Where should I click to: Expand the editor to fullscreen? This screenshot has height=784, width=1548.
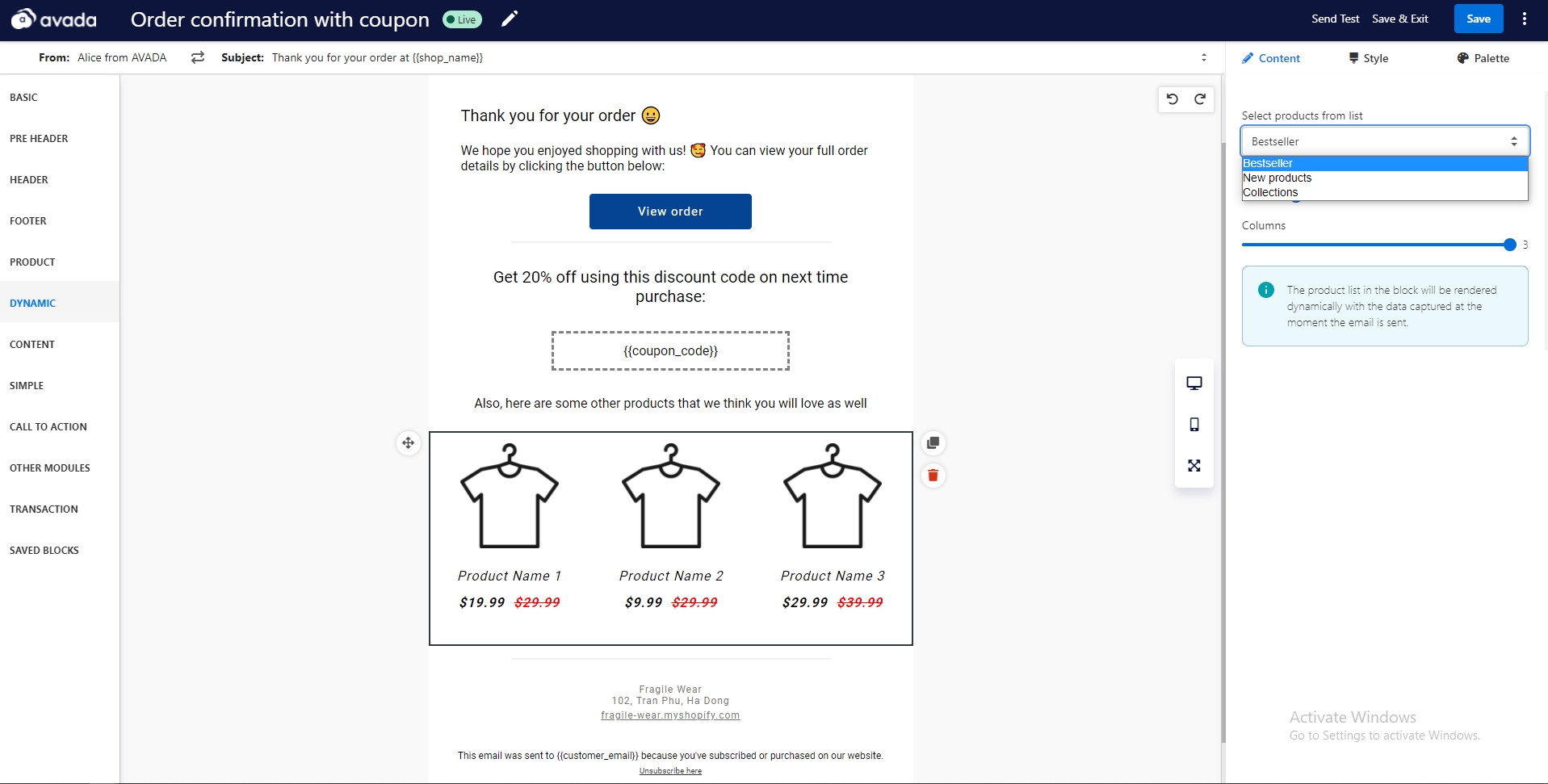coord(1194,466)
